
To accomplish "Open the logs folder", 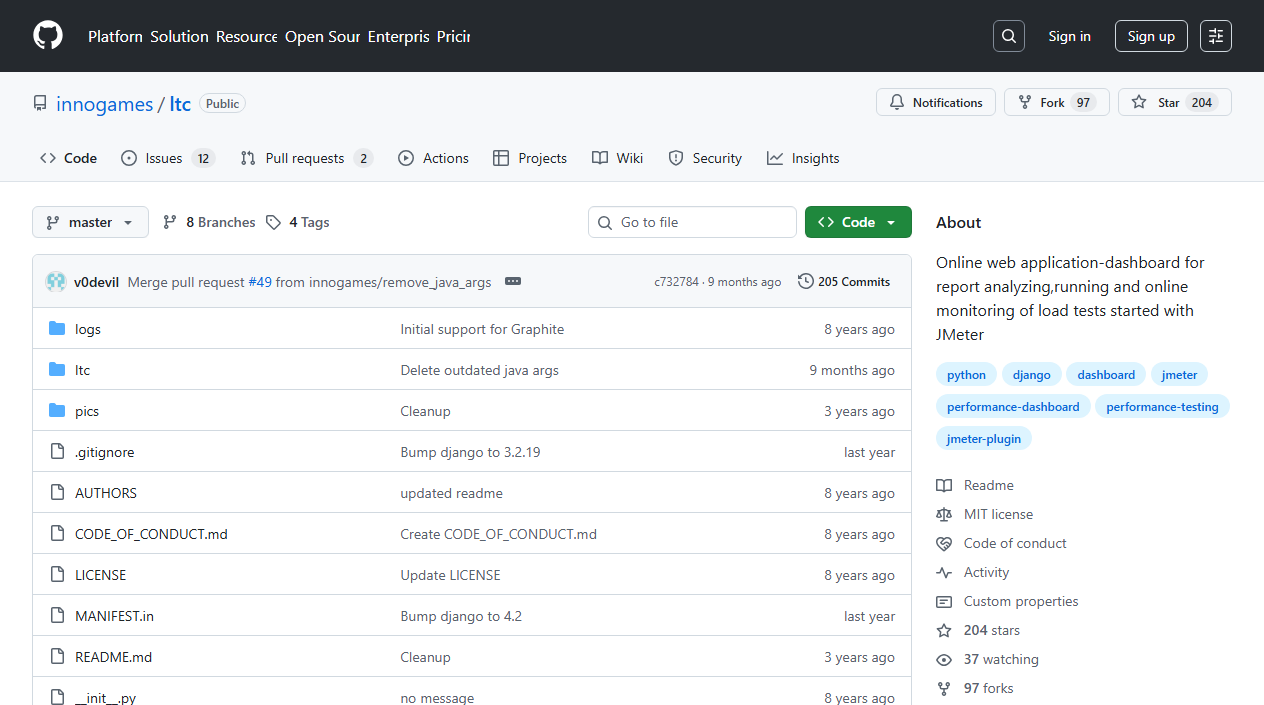I will tap(88, 329).
